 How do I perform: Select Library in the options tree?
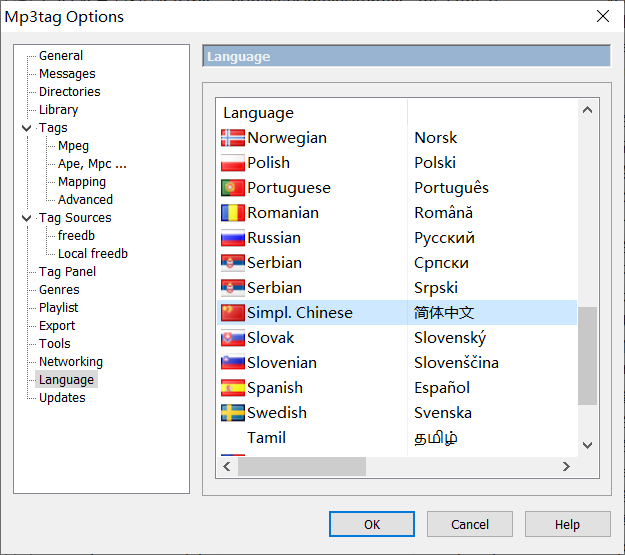tap(58, 110)
